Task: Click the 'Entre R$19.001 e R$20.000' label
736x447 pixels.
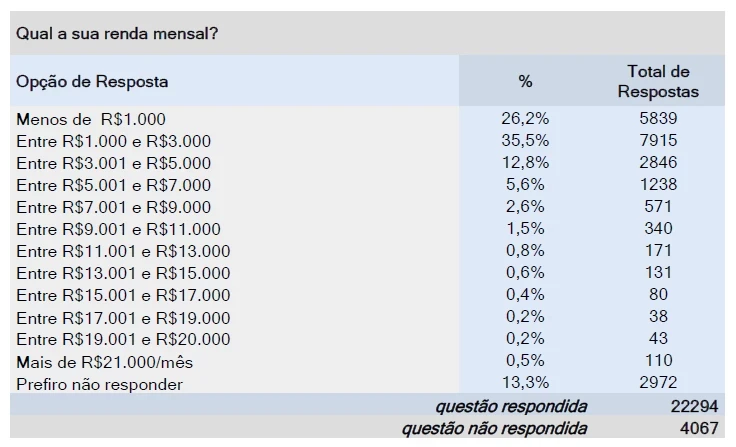Action: point(123,339)
